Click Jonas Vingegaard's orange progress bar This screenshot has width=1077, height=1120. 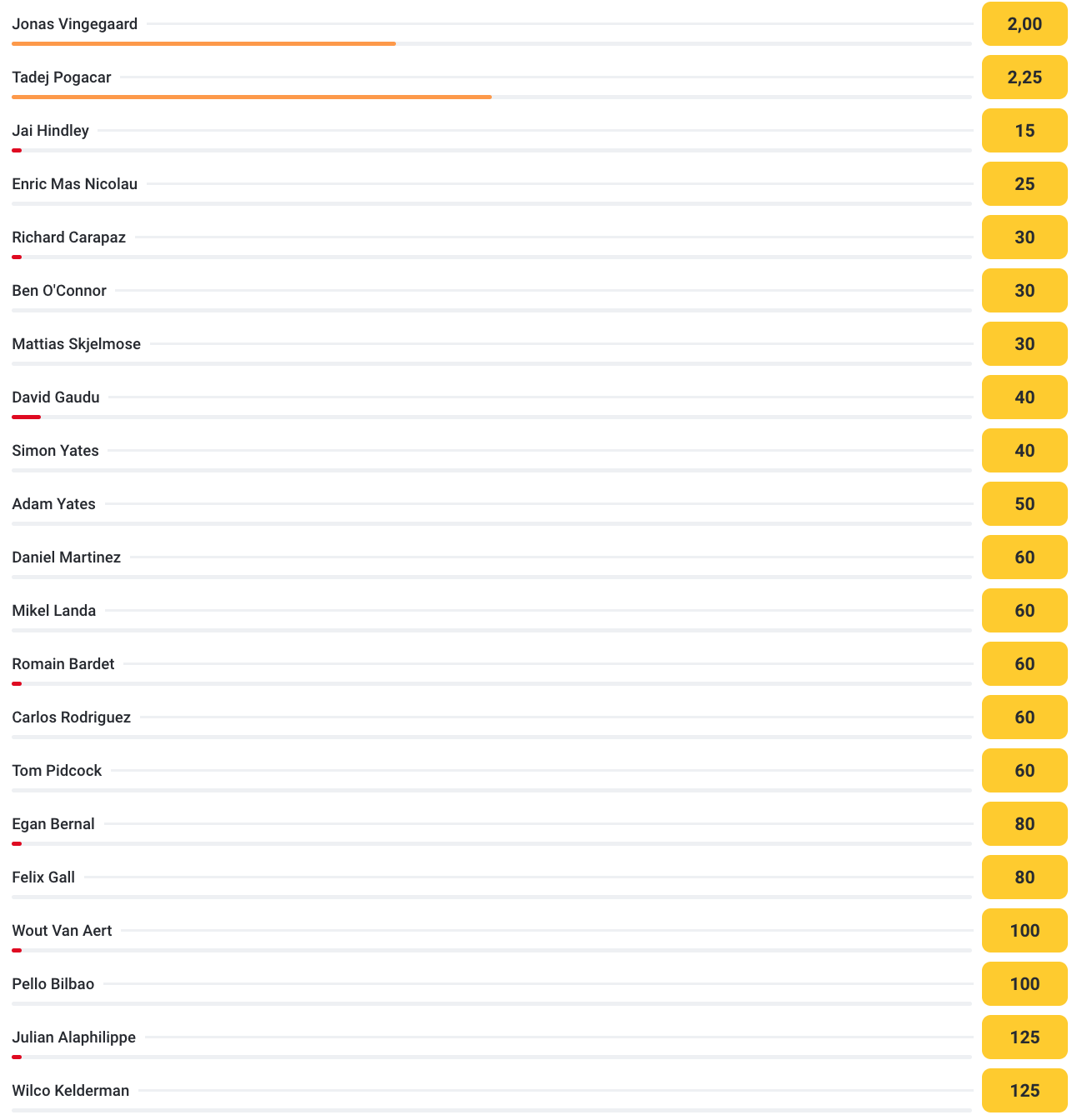[x=204, y=44]
